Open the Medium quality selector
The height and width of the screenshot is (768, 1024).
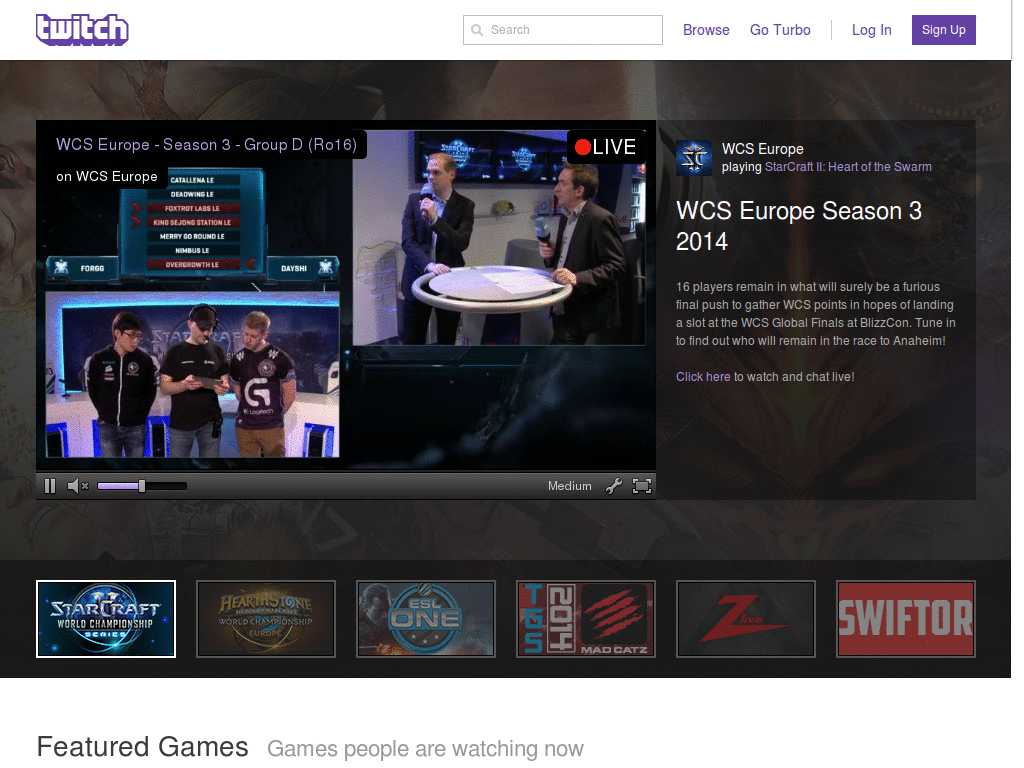tap(569, 486)
